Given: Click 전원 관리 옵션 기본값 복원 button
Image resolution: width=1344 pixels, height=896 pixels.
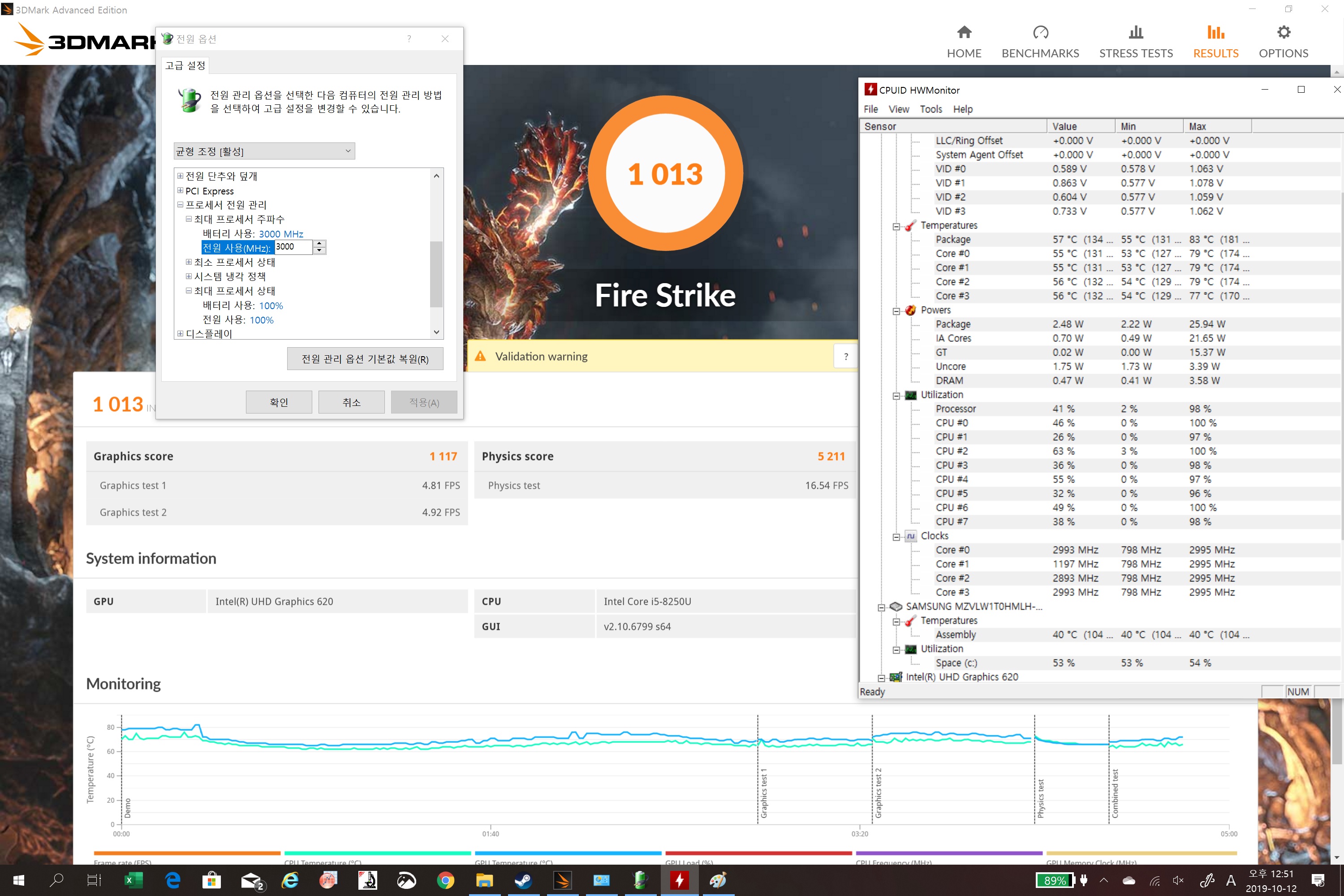Looking at the screenshot, I should (365, 359).
